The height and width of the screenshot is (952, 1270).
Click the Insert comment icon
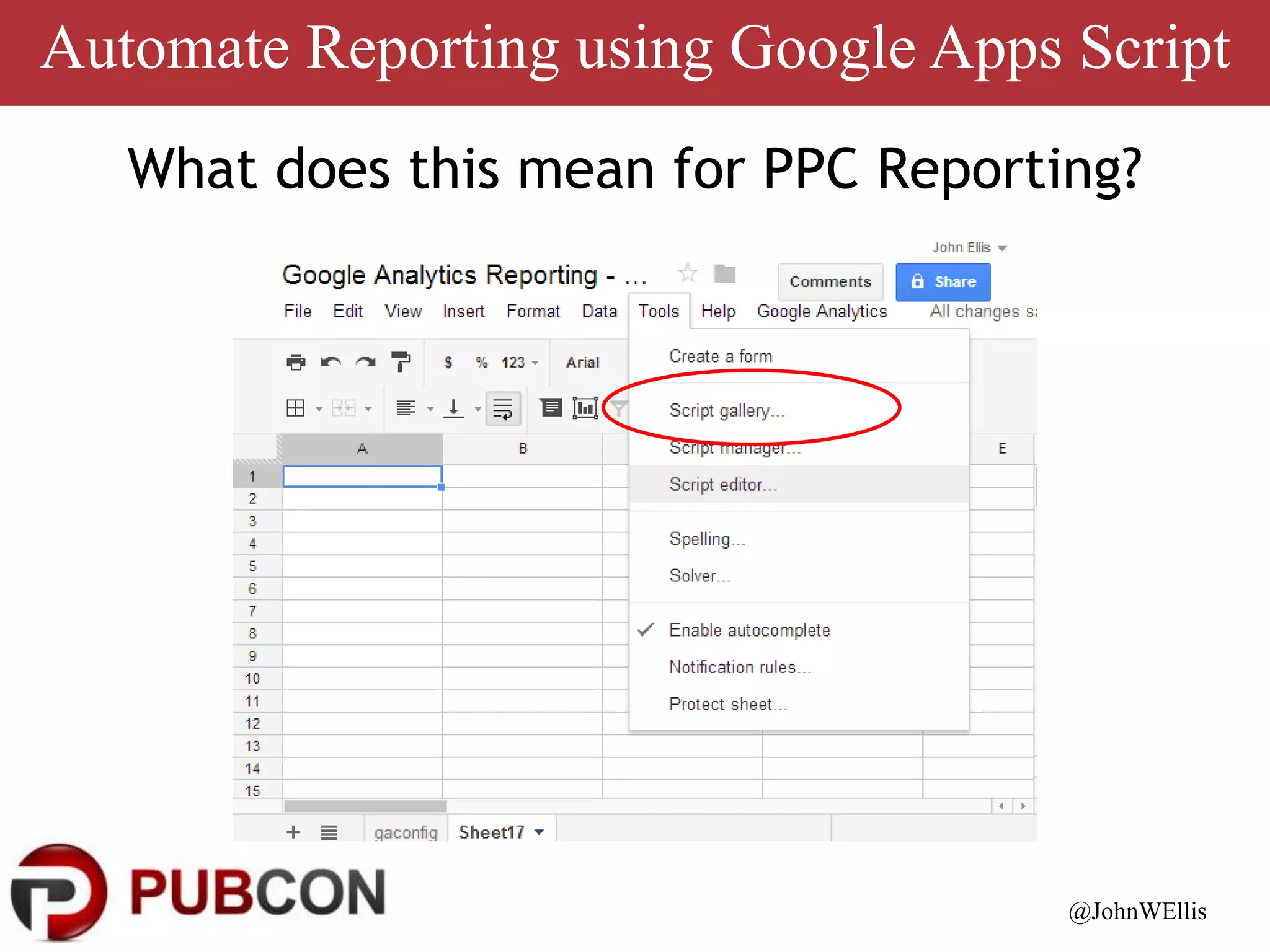pyautogui.click(x=551, y=407)
